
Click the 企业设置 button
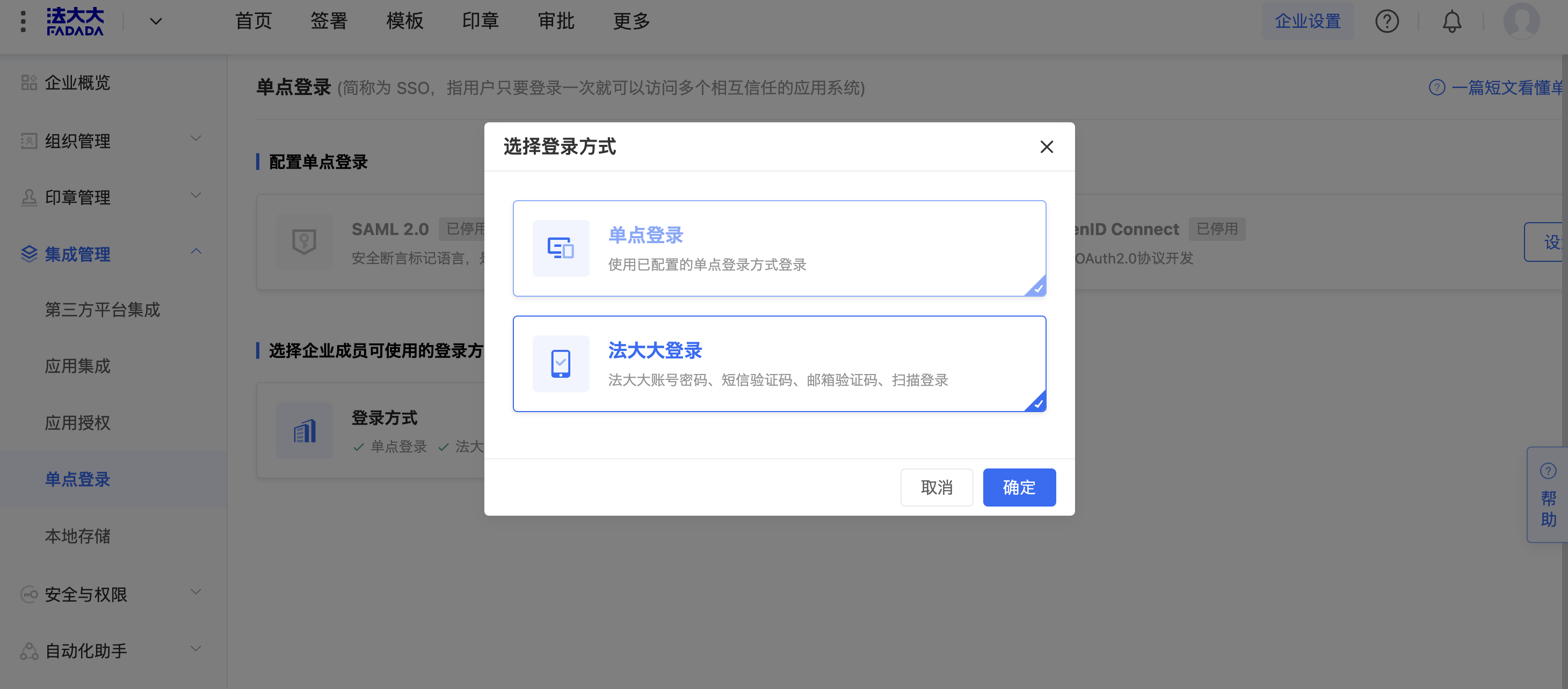pos(1308,21)
